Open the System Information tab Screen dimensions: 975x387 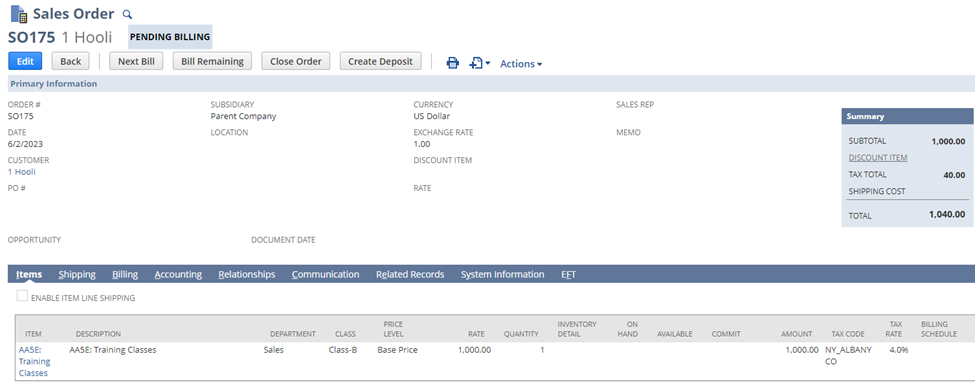(502, 274)
